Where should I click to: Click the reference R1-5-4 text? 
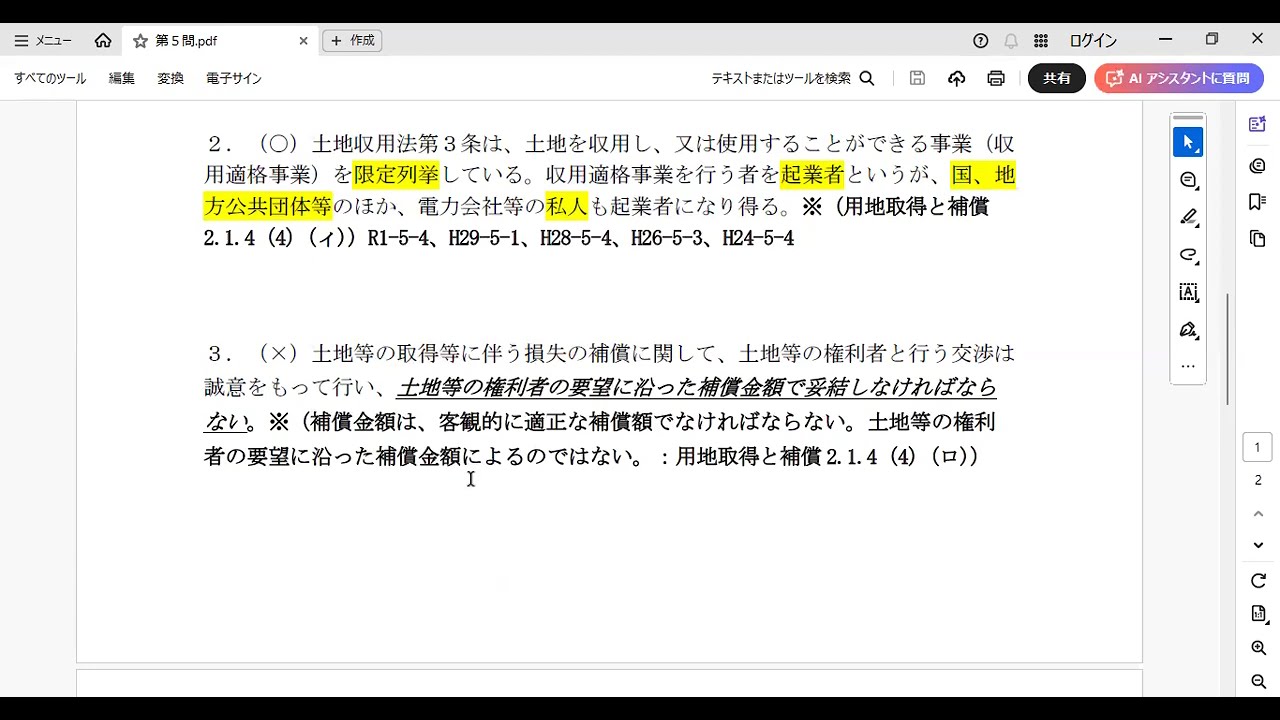click(x=398, y=239)
